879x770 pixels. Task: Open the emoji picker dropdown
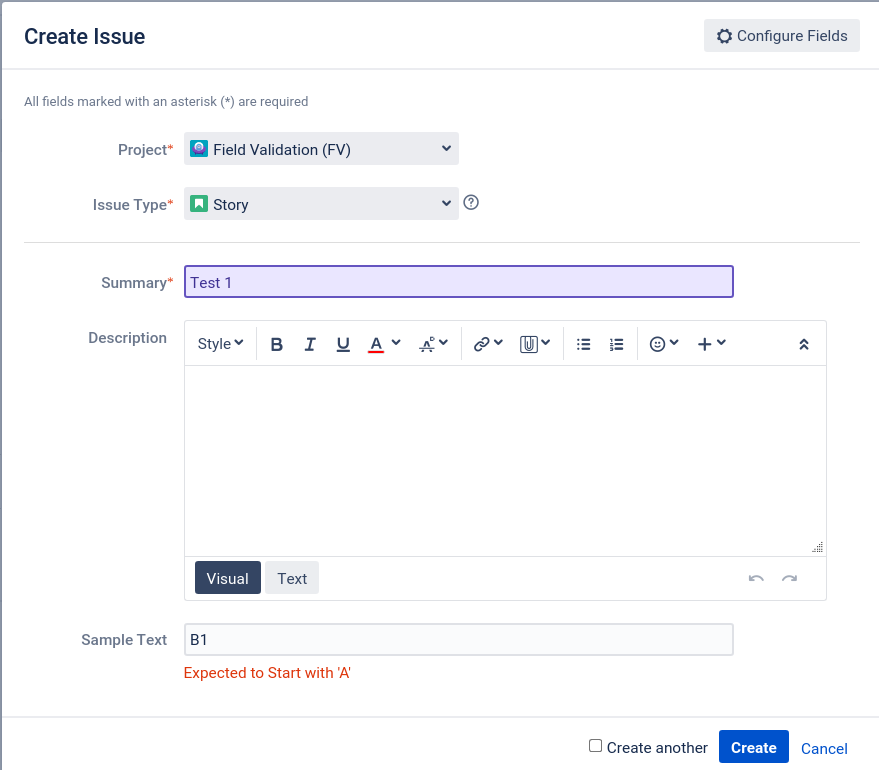664,344
